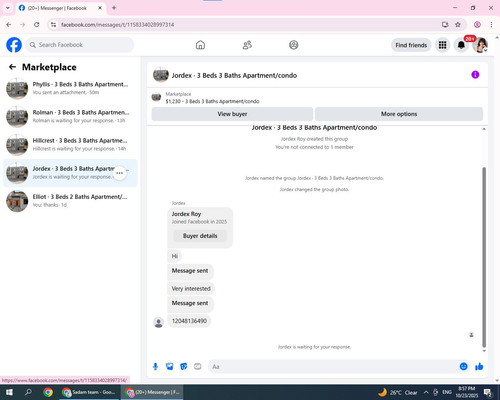Click the 'Very interested' message bubble

click(x=191, y=289)
